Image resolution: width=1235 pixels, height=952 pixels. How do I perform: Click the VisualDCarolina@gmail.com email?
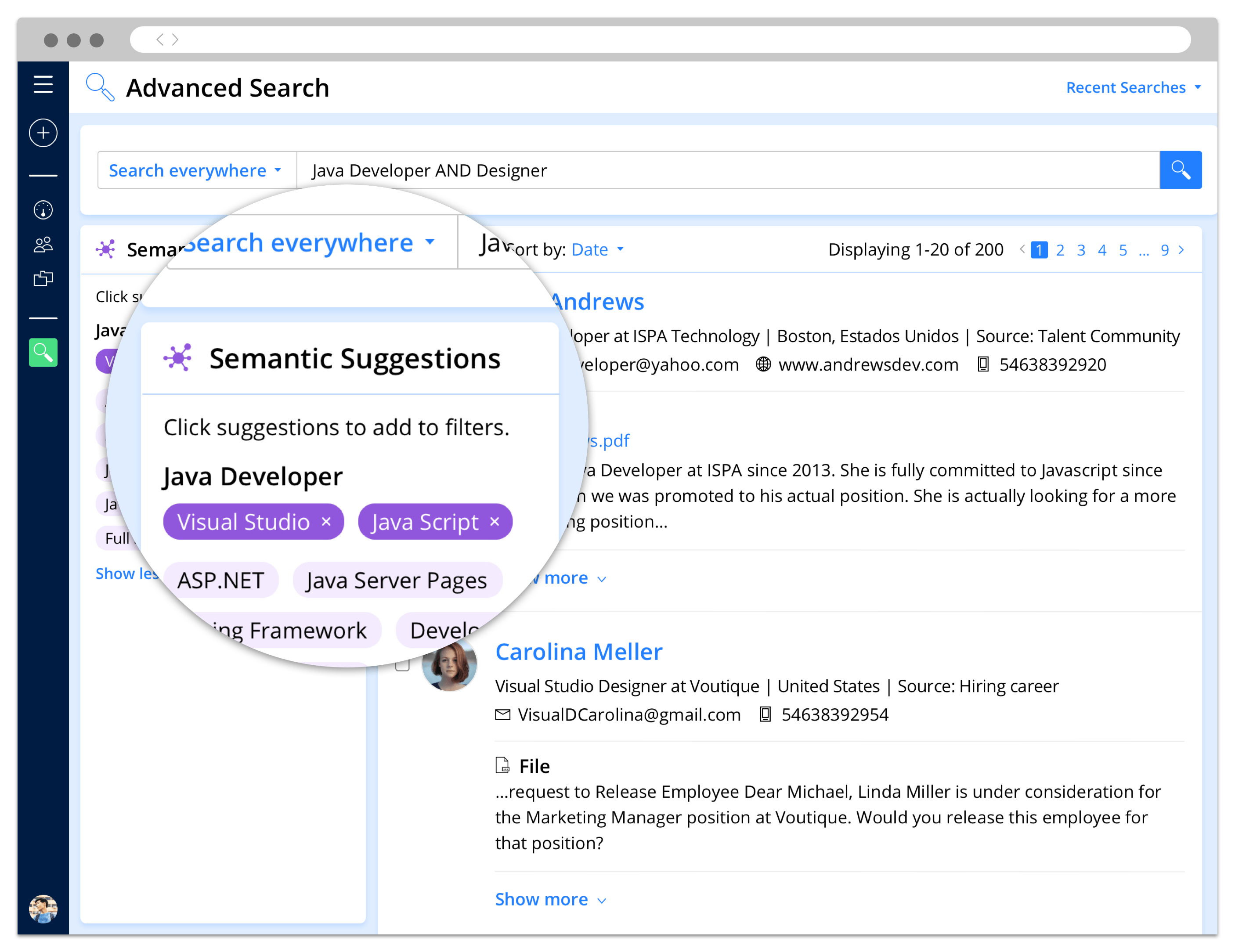click(x=629, y=714)
